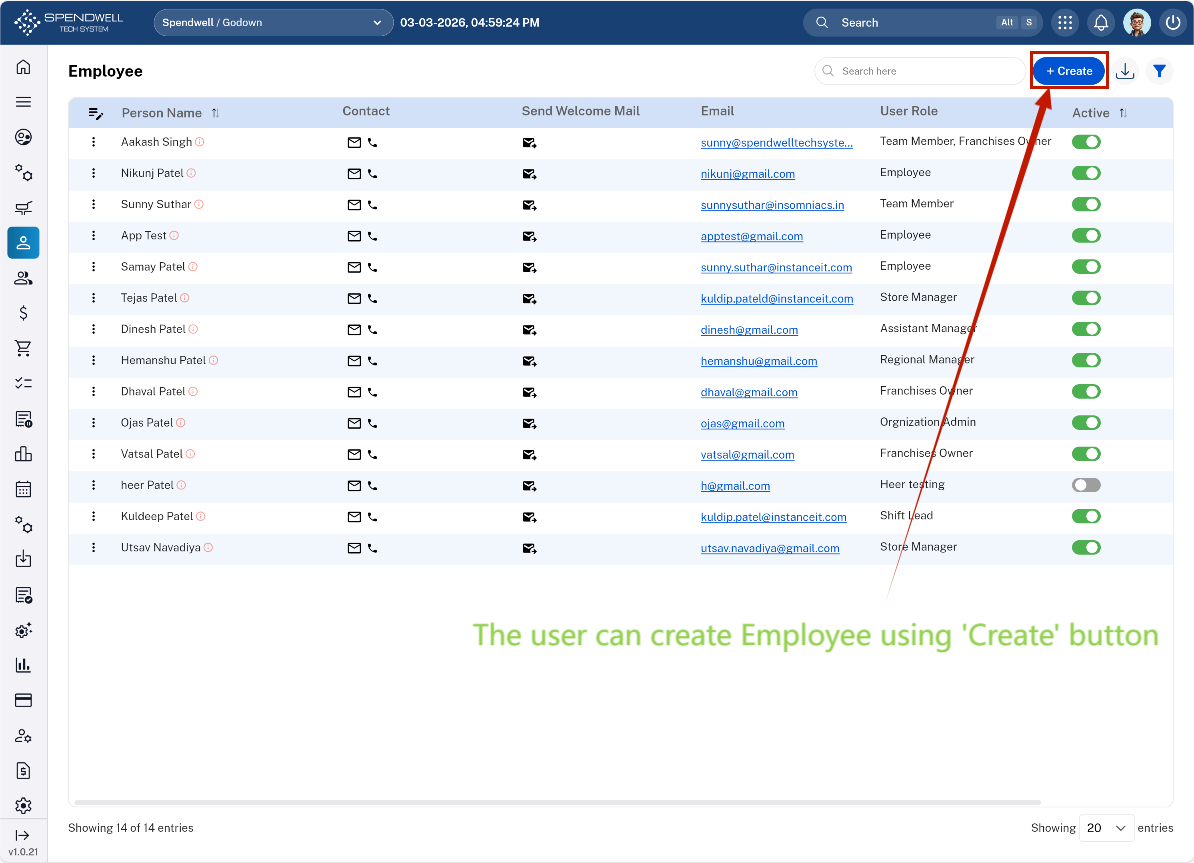Click the Search here field

click(921, 71)
